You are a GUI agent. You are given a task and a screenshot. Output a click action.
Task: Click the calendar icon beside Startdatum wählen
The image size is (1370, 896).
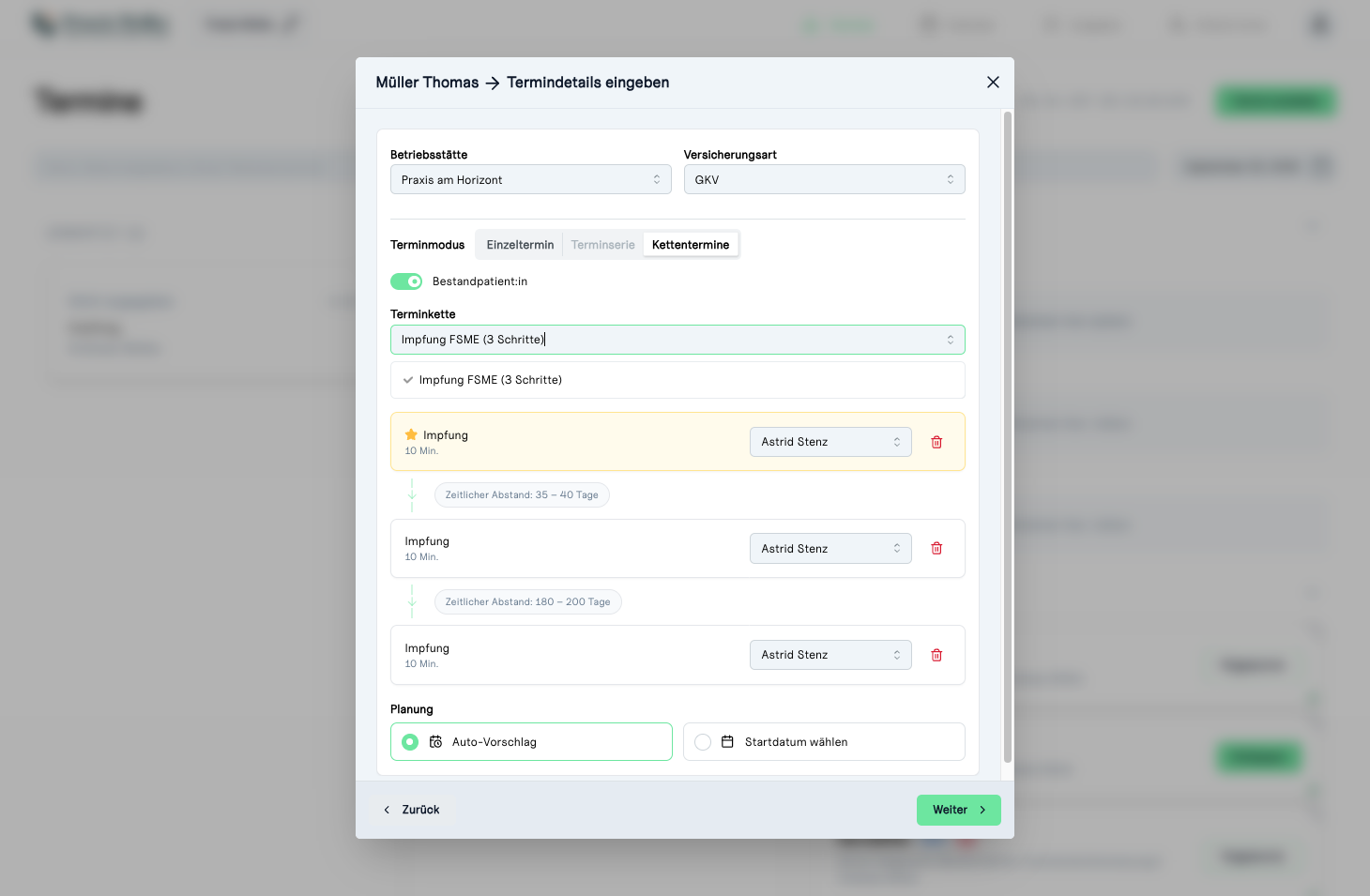click(x=727, y=742)
